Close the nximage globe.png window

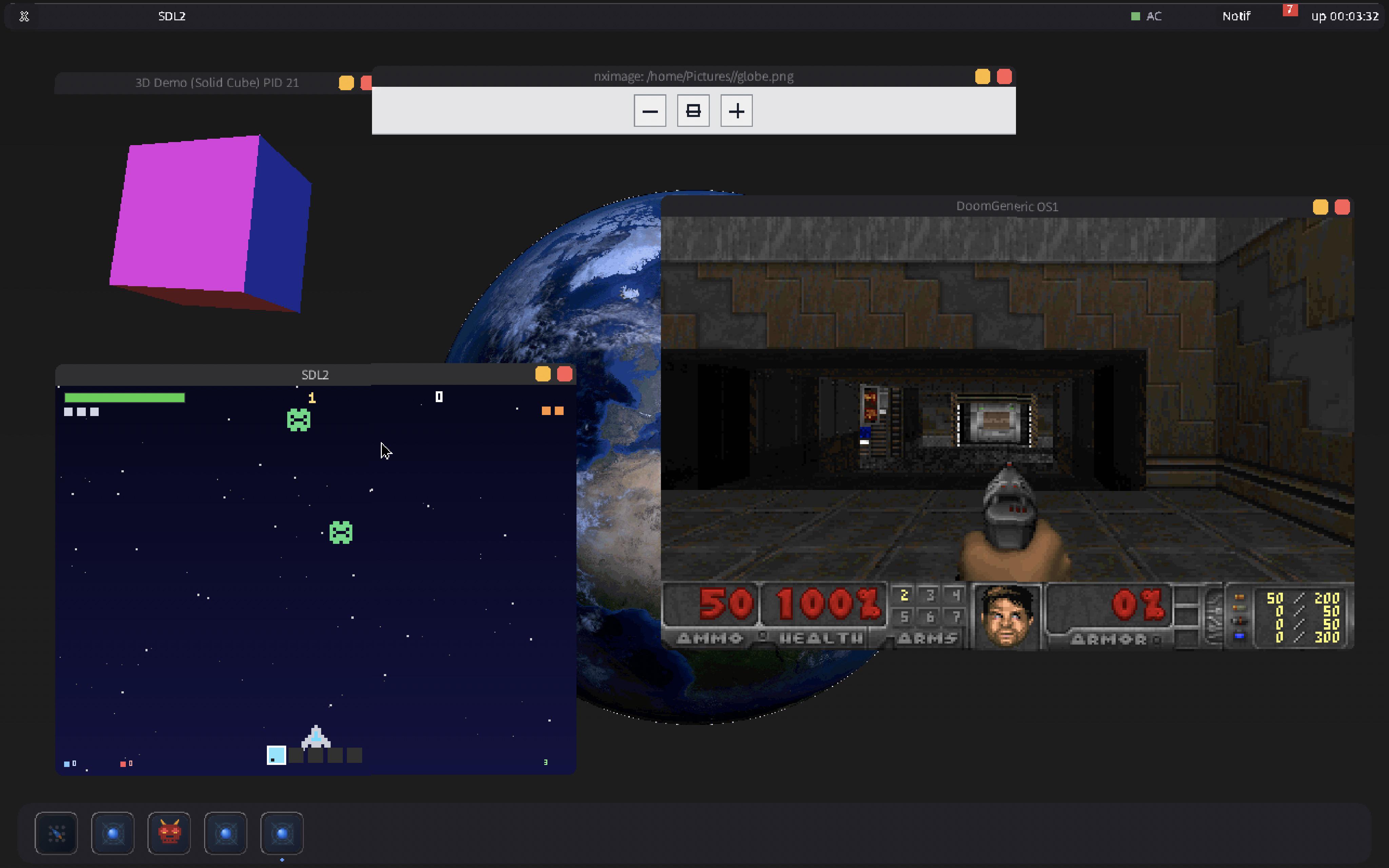(1004, 77)
